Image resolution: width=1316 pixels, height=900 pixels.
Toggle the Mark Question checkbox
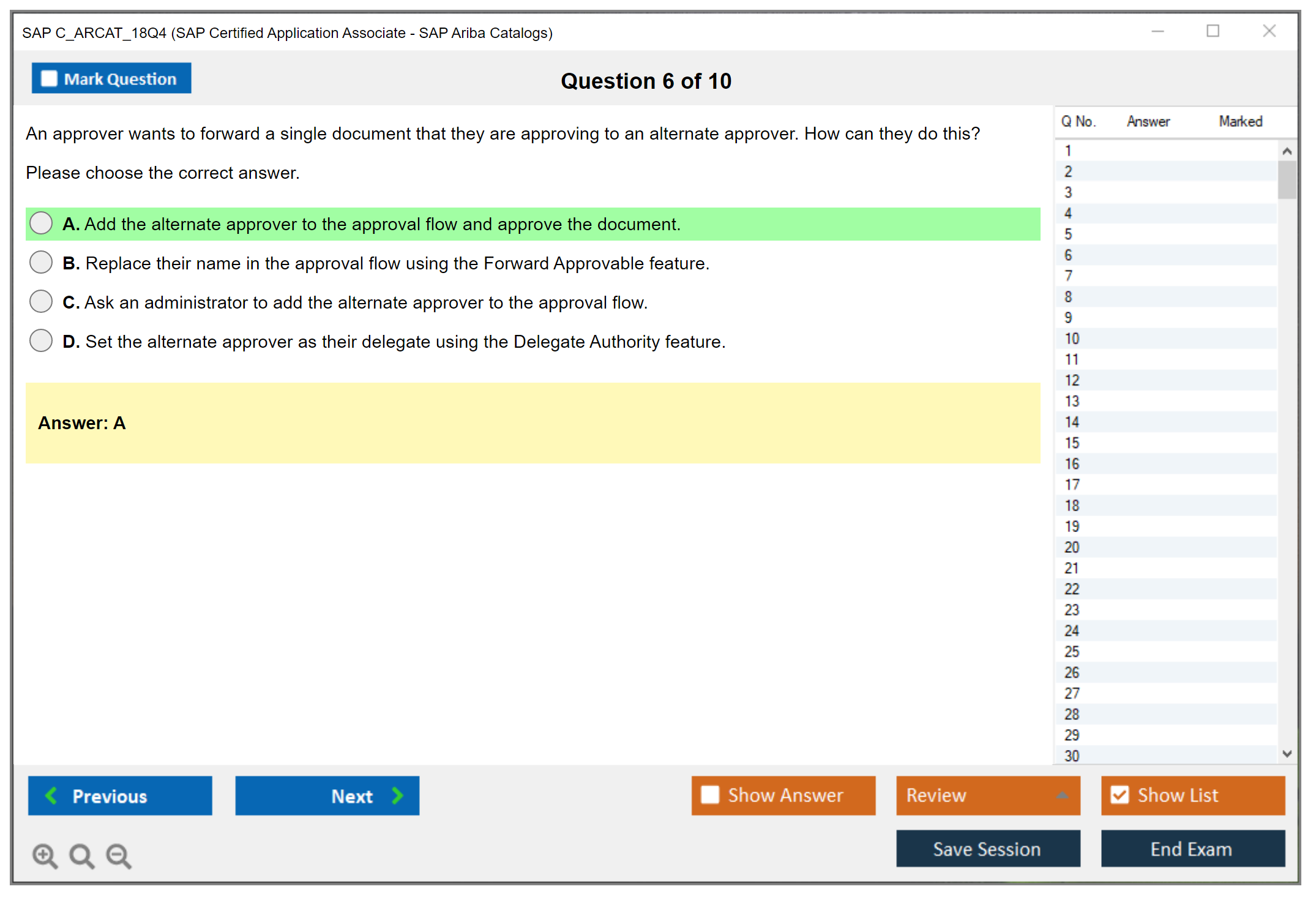(x=49, y=78)
